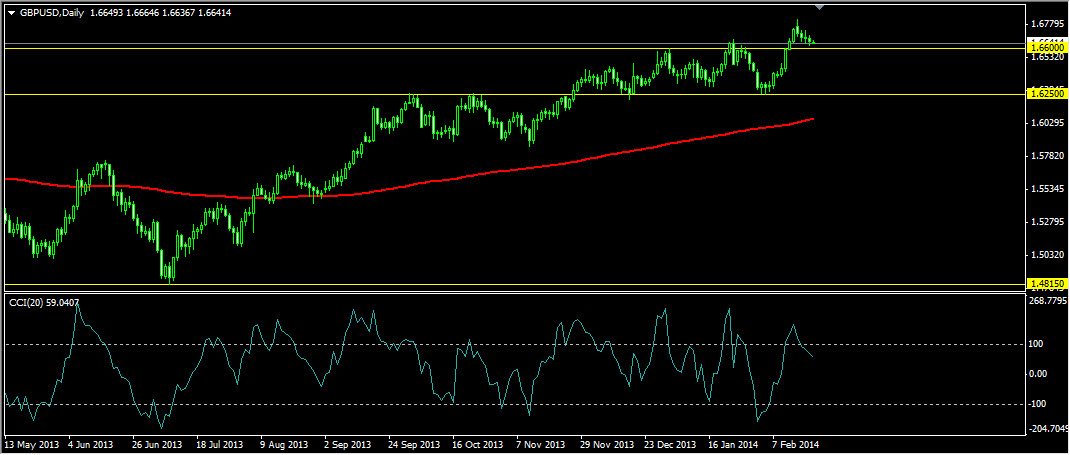Click the 0.00 level label on CCI scale

pyautogui.click(x=1040, y=373)
